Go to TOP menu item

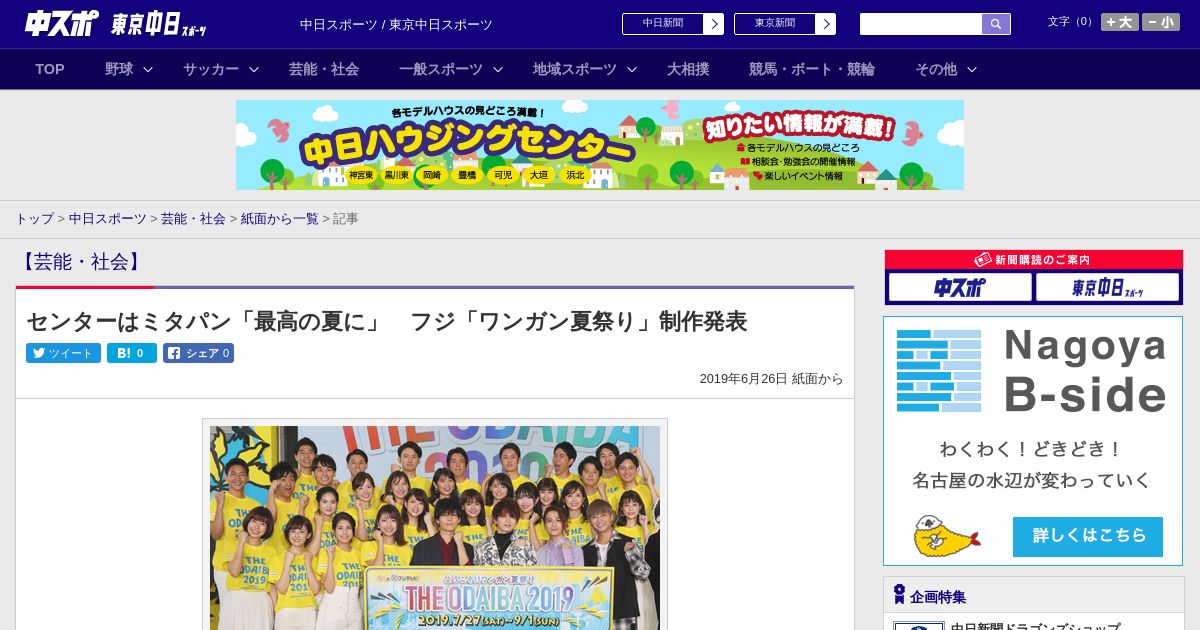click(50, 69)
